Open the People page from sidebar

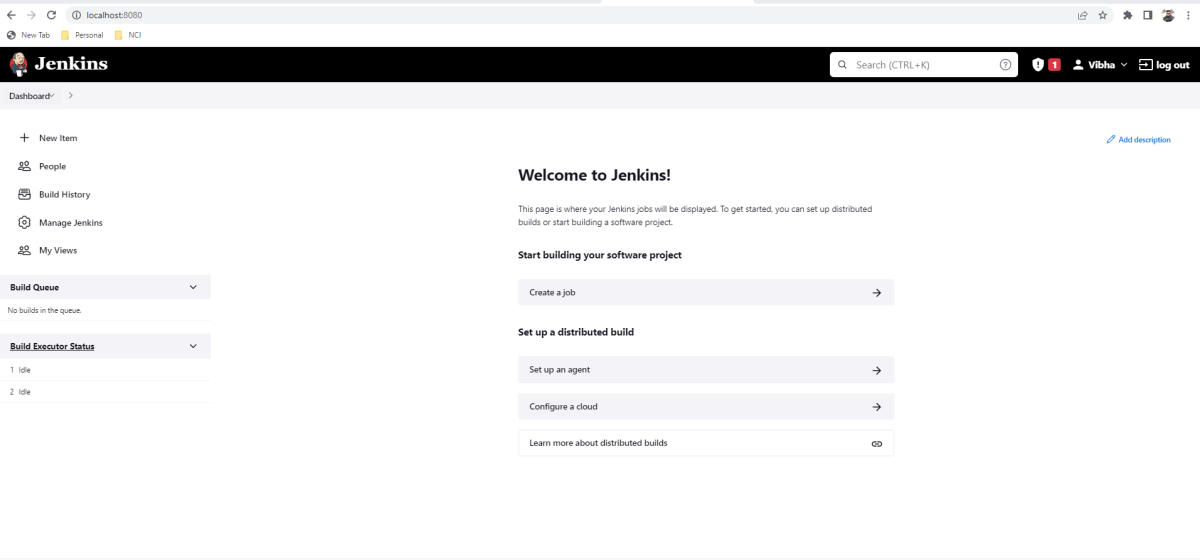[x=52, y=166]
